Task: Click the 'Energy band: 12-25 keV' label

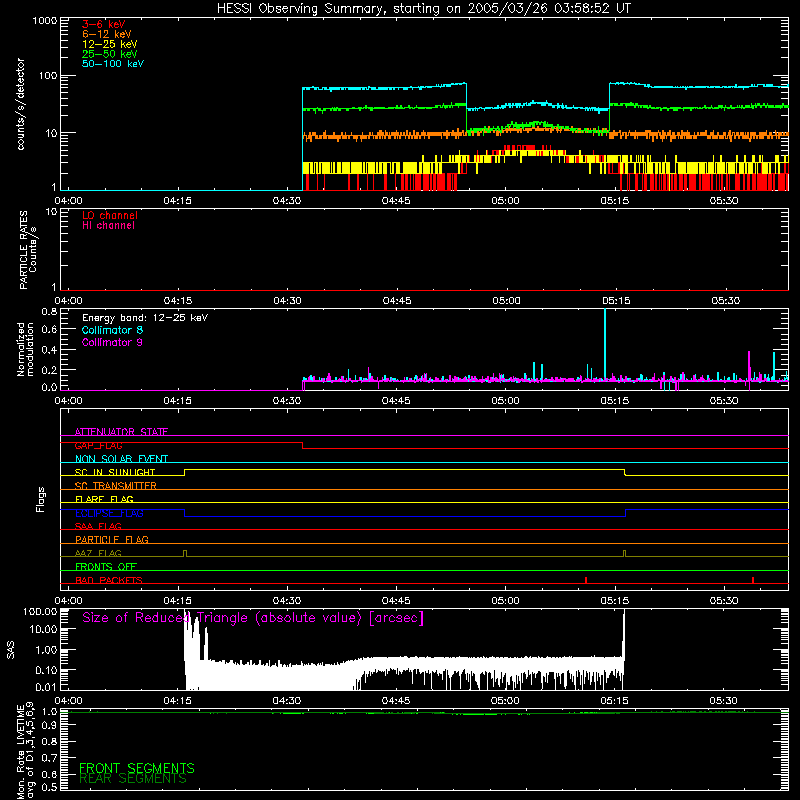Action: (145, 318)
